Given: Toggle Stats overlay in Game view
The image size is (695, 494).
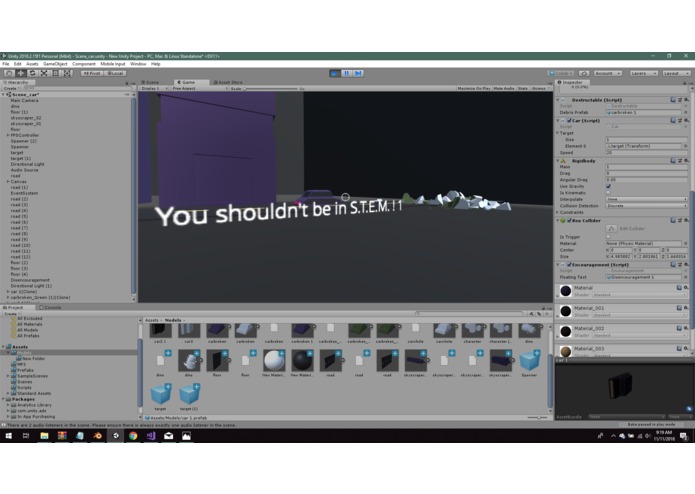Looking at the screenshot, I should coord(523,88).
